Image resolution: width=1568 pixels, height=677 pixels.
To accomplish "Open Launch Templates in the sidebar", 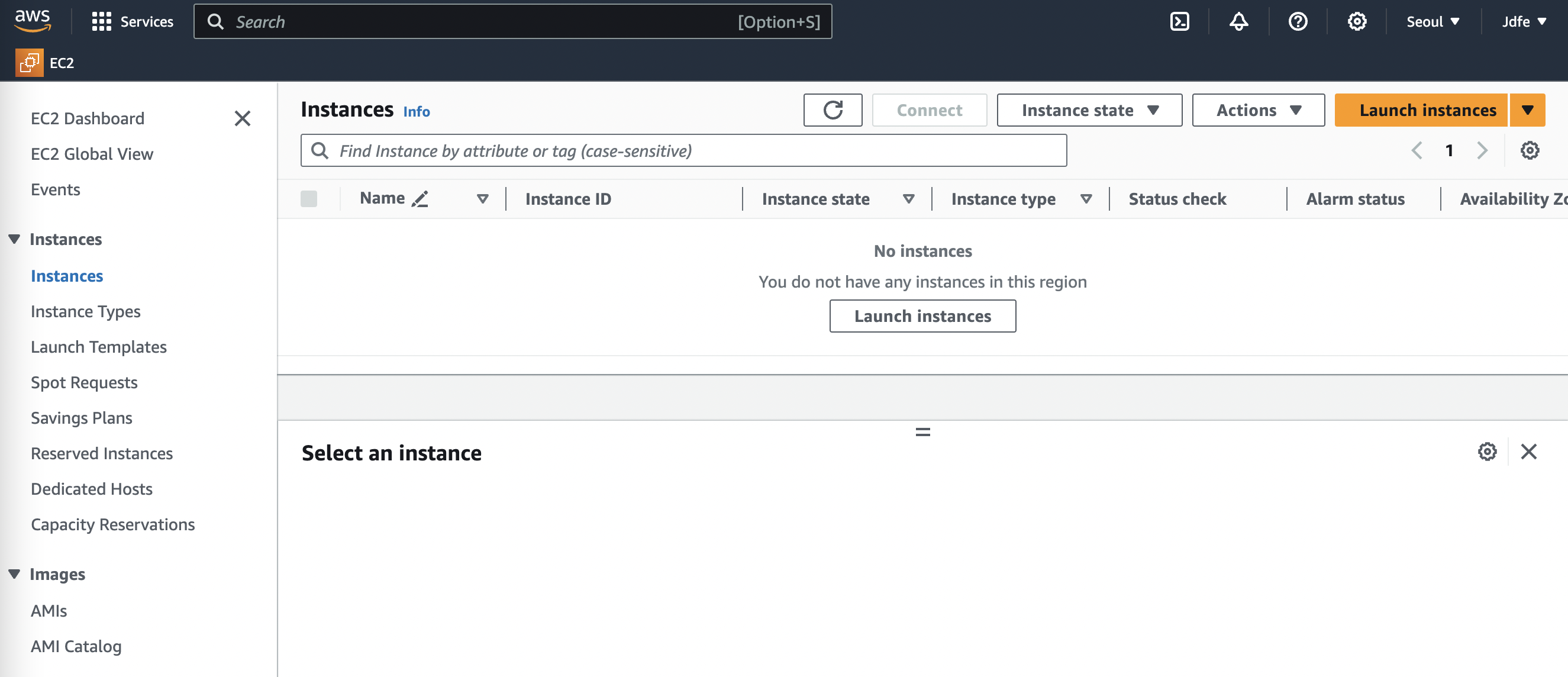I will point(99,347).
